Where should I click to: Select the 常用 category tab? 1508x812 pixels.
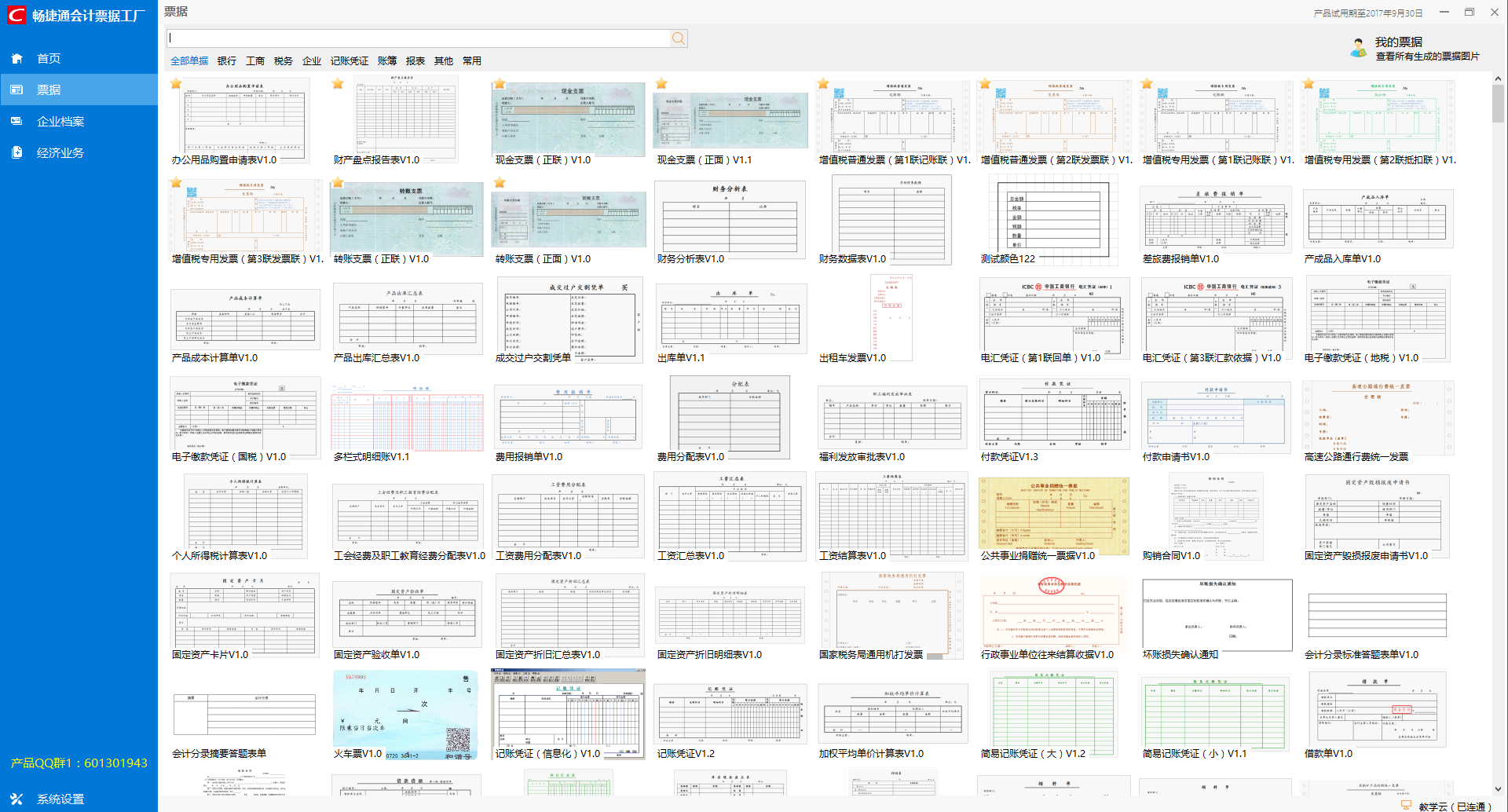[472, 60]
